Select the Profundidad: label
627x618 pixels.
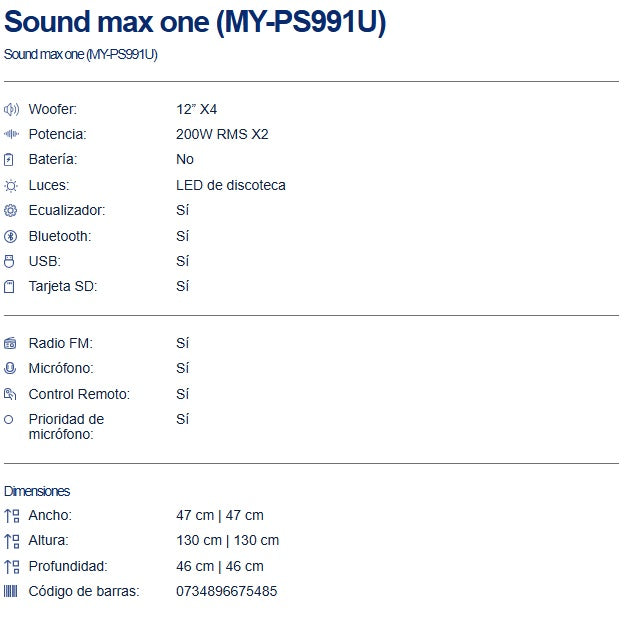click(x=68, y=566)
